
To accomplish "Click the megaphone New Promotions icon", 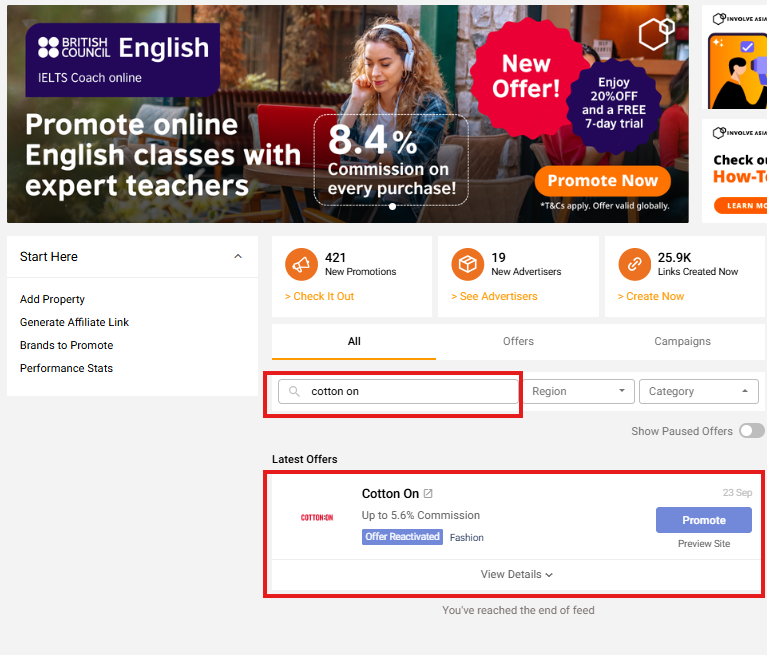I will [x=301, y=265].
